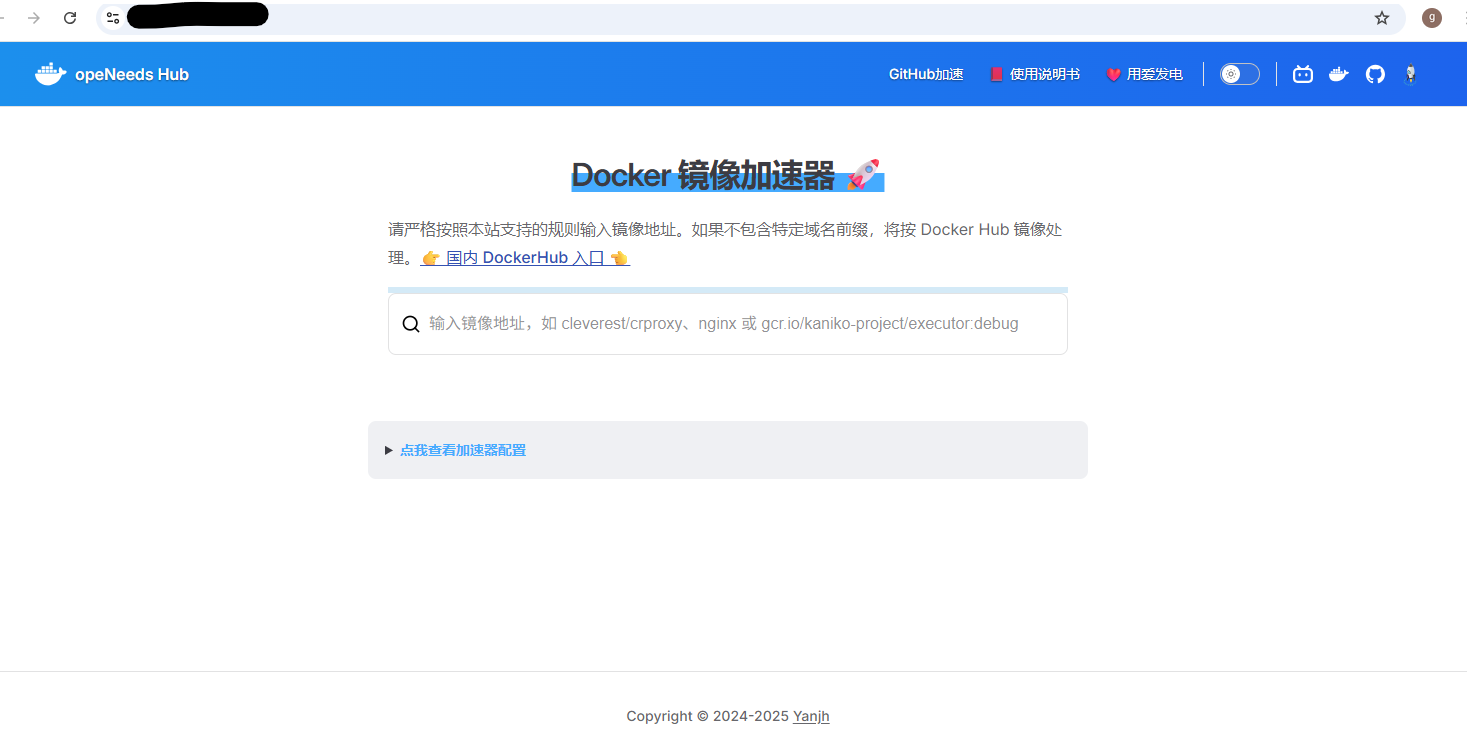Screen dimensions: 1467x741
Task: Focus the image address search input field
Action: [740, 324]
